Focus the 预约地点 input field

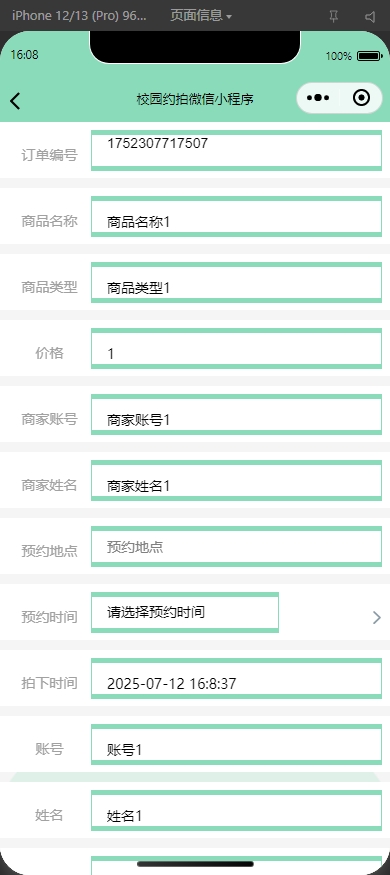[237, 546]
